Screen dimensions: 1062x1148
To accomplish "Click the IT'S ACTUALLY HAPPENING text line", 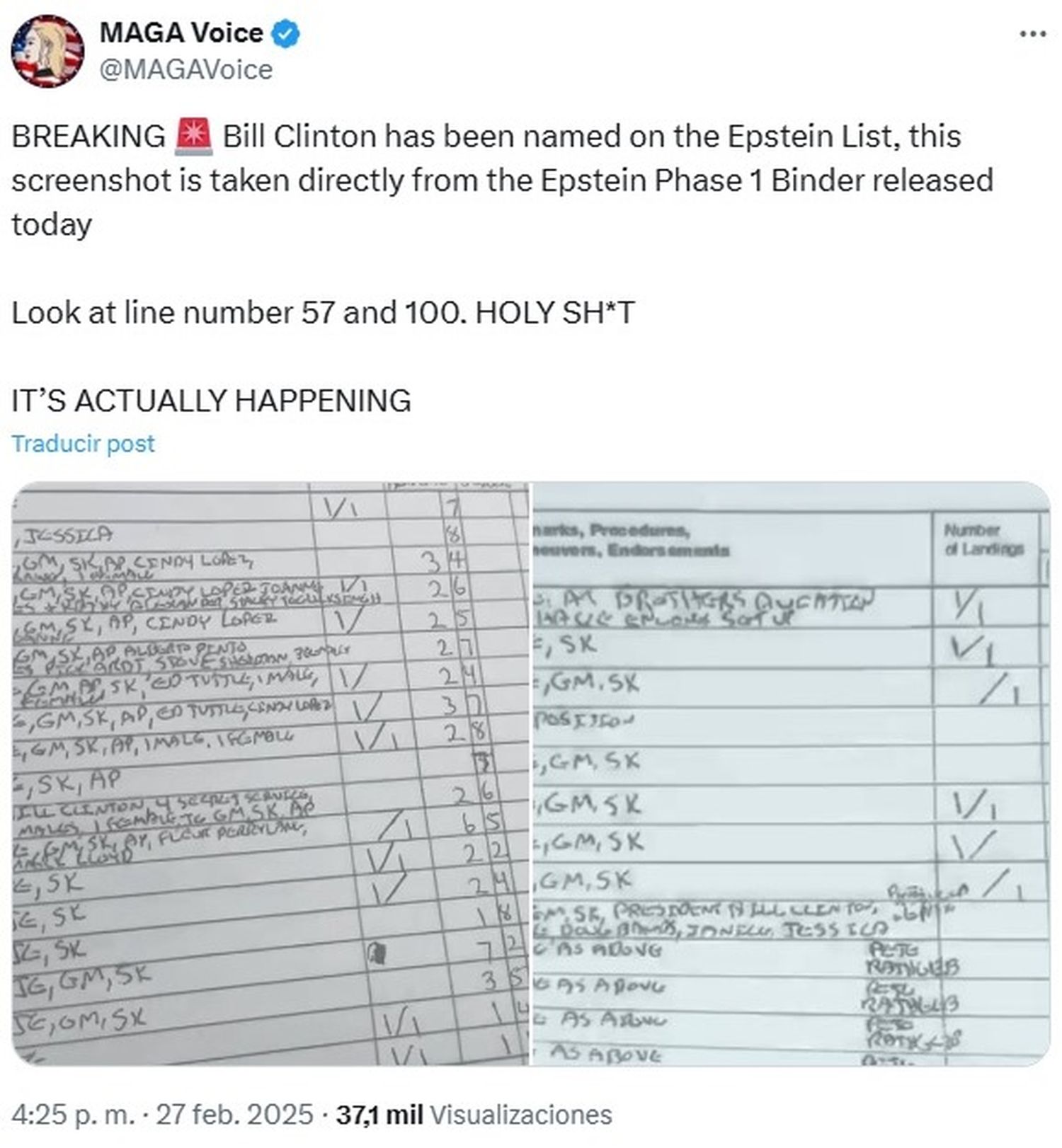I will point(211,401).
